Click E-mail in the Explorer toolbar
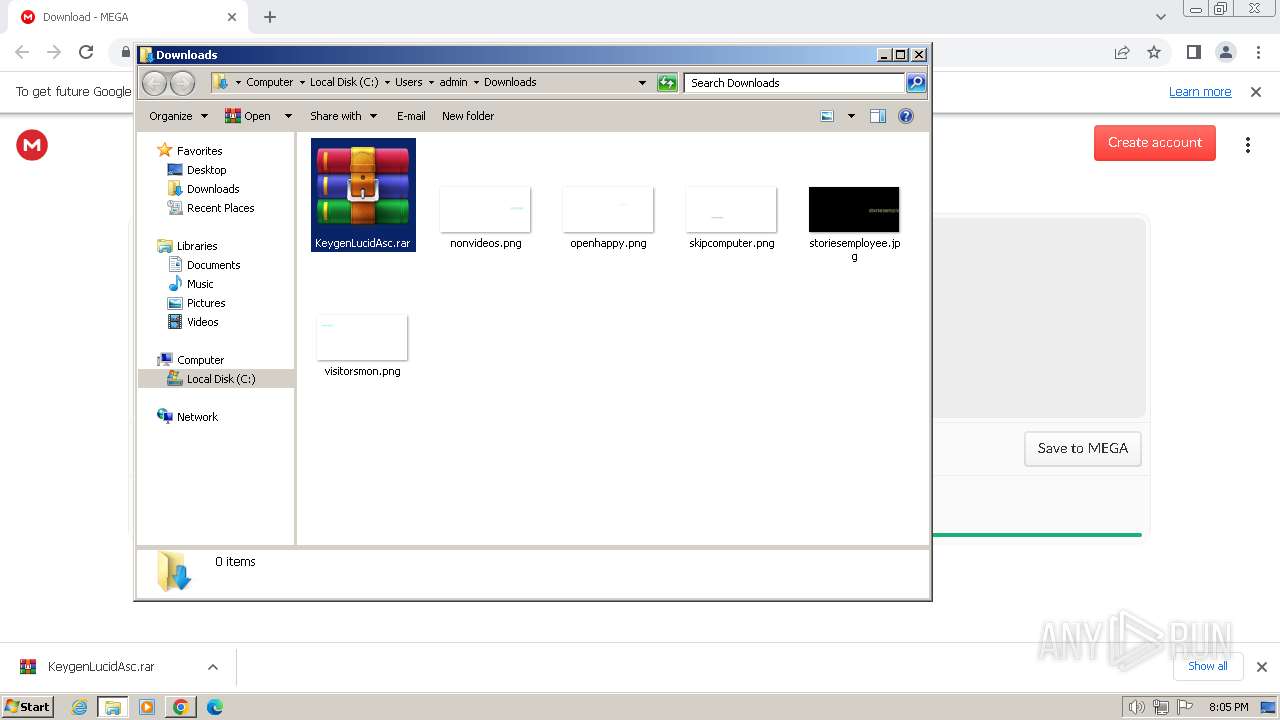Image resolution: width=1280 pixels, height=720 pixels. 411,116
